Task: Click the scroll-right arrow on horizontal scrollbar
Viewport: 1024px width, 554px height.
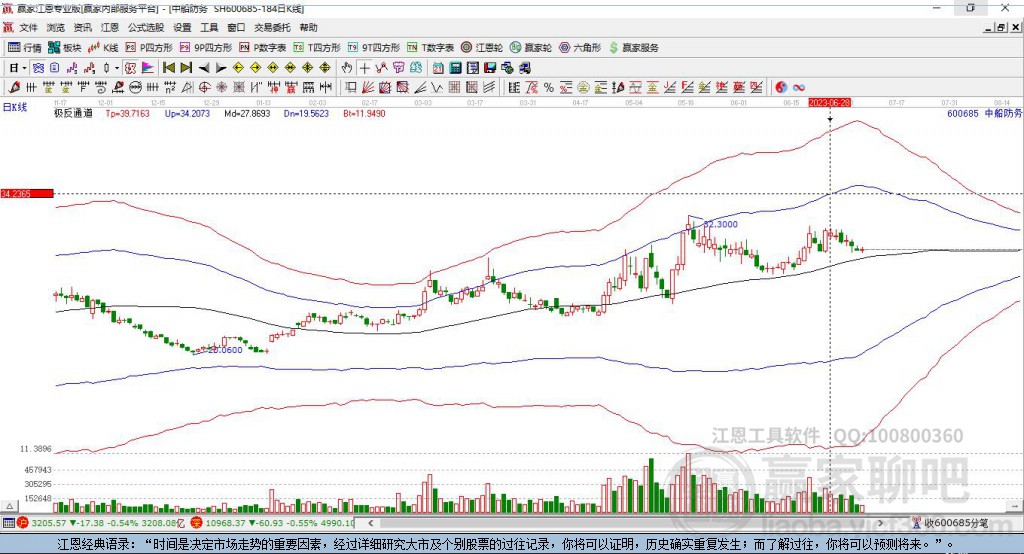Action: click(x=880, y=523)
